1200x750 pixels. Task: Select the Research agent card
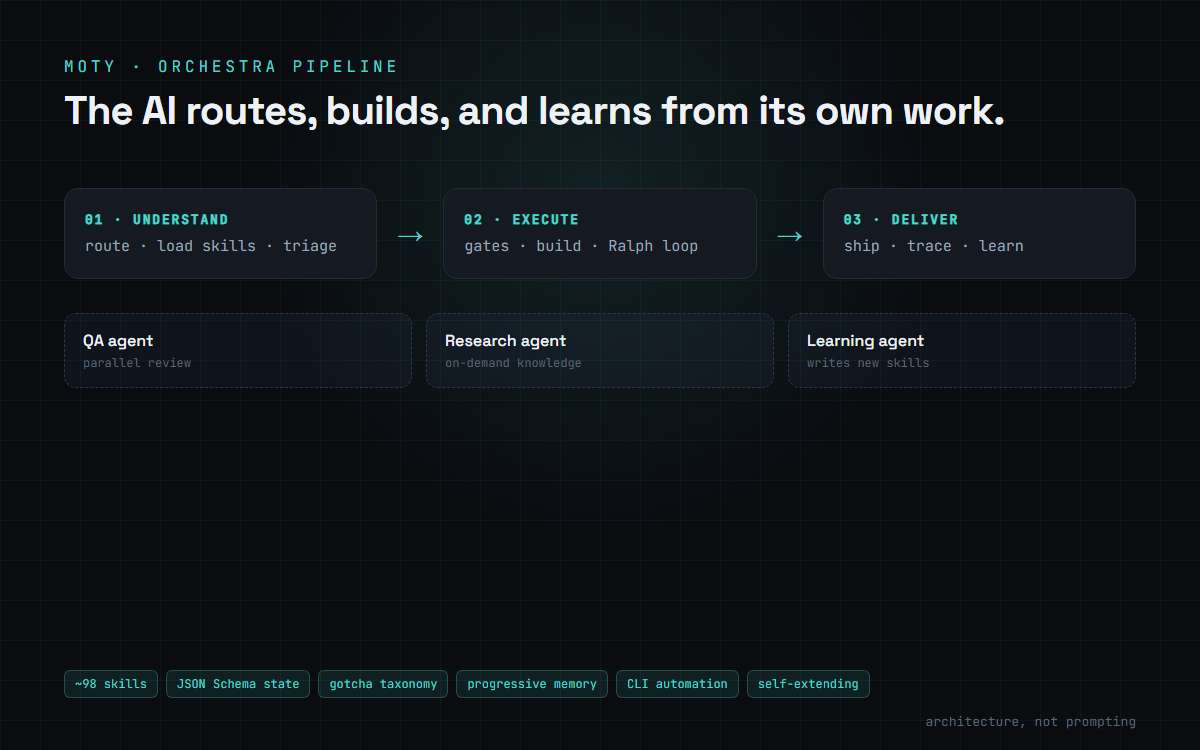pos(600,350)
